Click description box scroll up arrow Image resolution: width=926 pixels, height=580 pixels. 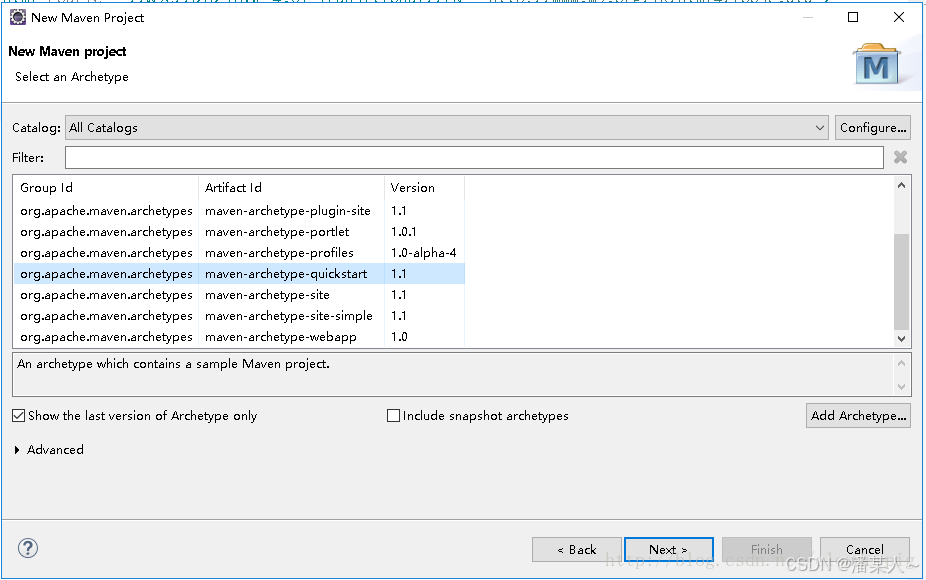coord(901,363)
